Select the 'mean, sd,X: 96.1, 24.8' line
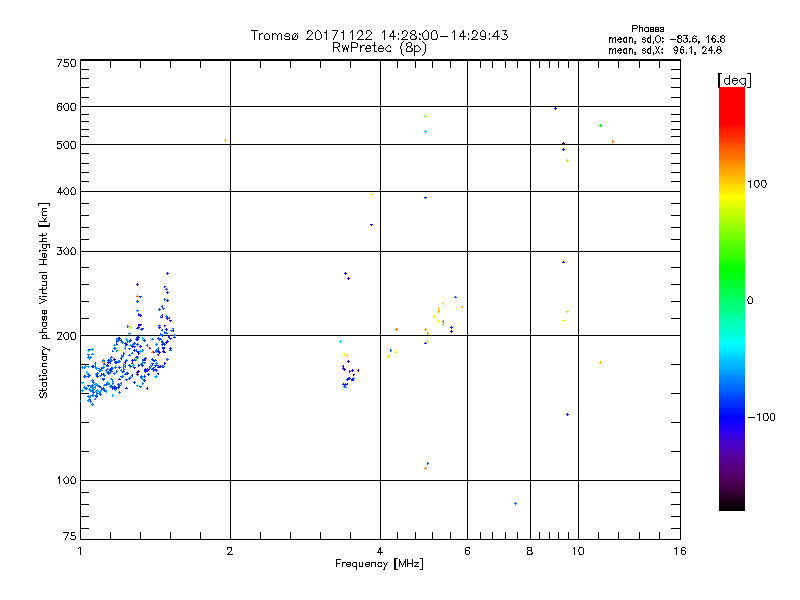This screenshot has height=600, width=800. point(665,50)
